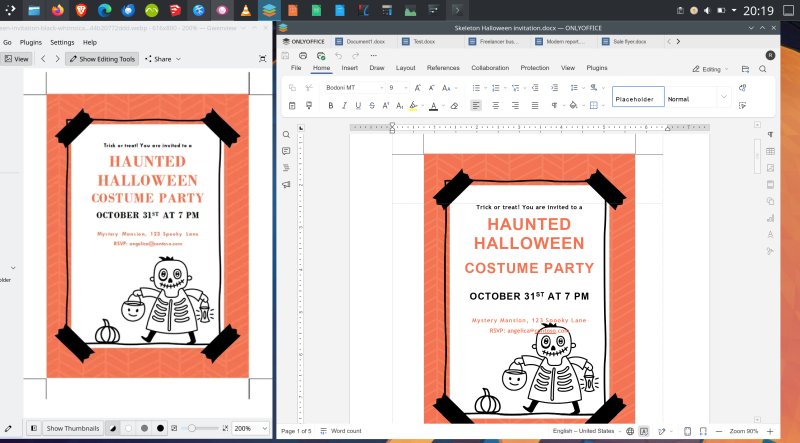Go to next image in Gwenview

click(57, 59)
